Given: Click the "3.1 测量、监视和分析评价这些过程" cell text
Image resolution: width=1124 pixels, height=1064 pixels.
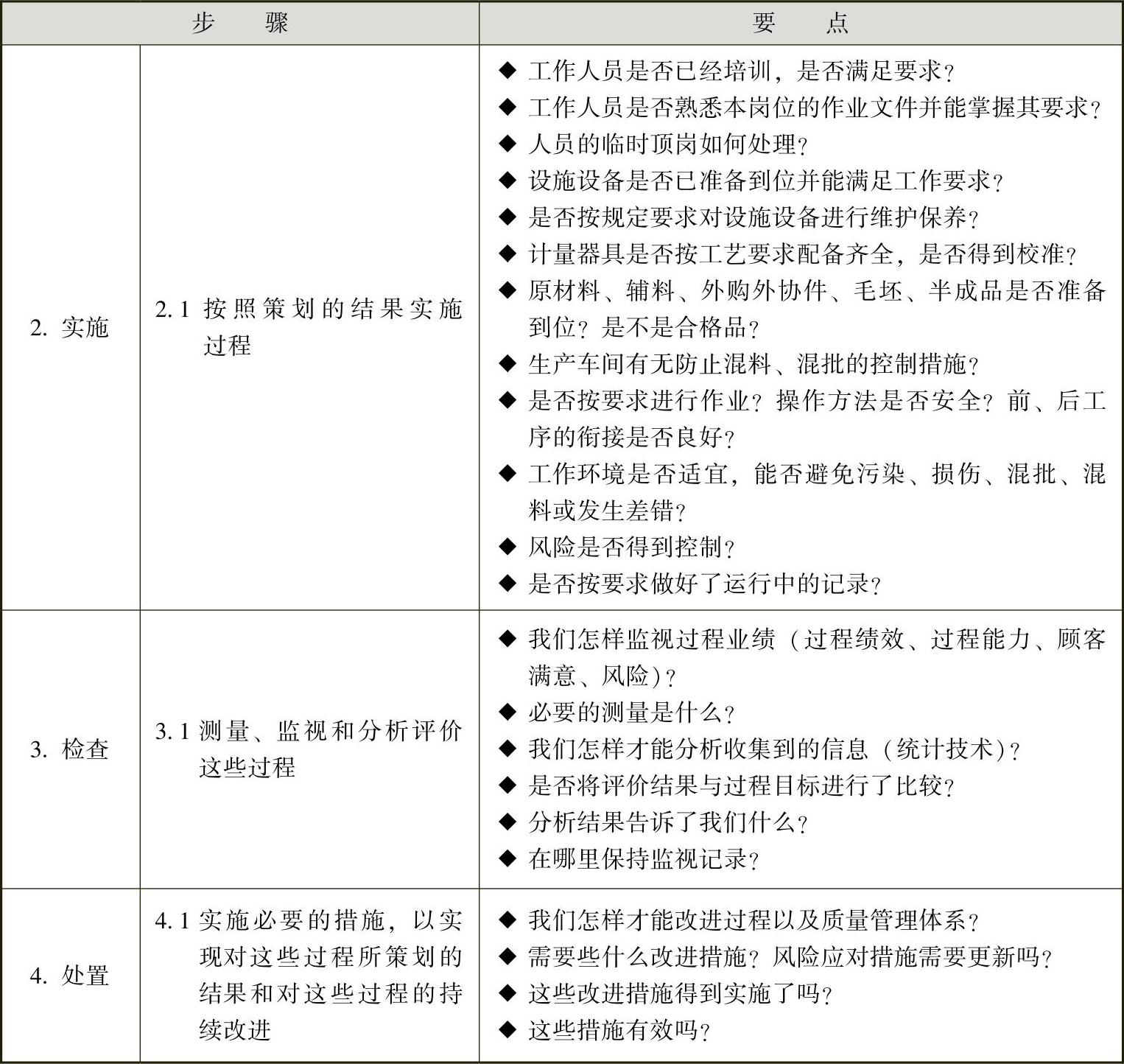Looking at the screenshot, I should pos(309,749).
